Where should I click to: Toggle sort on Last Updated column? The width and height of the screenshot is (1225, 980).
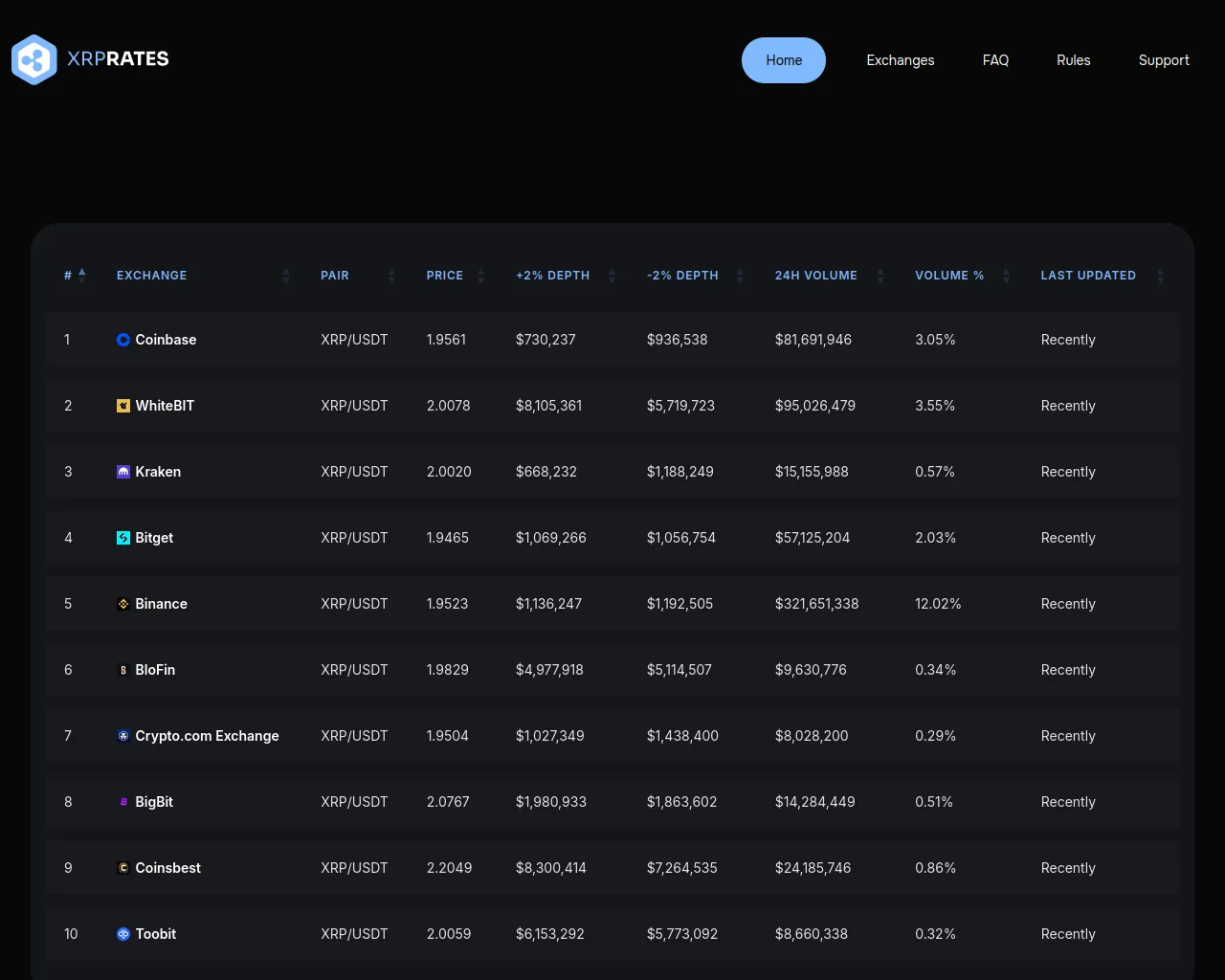tap(1160, 276)
